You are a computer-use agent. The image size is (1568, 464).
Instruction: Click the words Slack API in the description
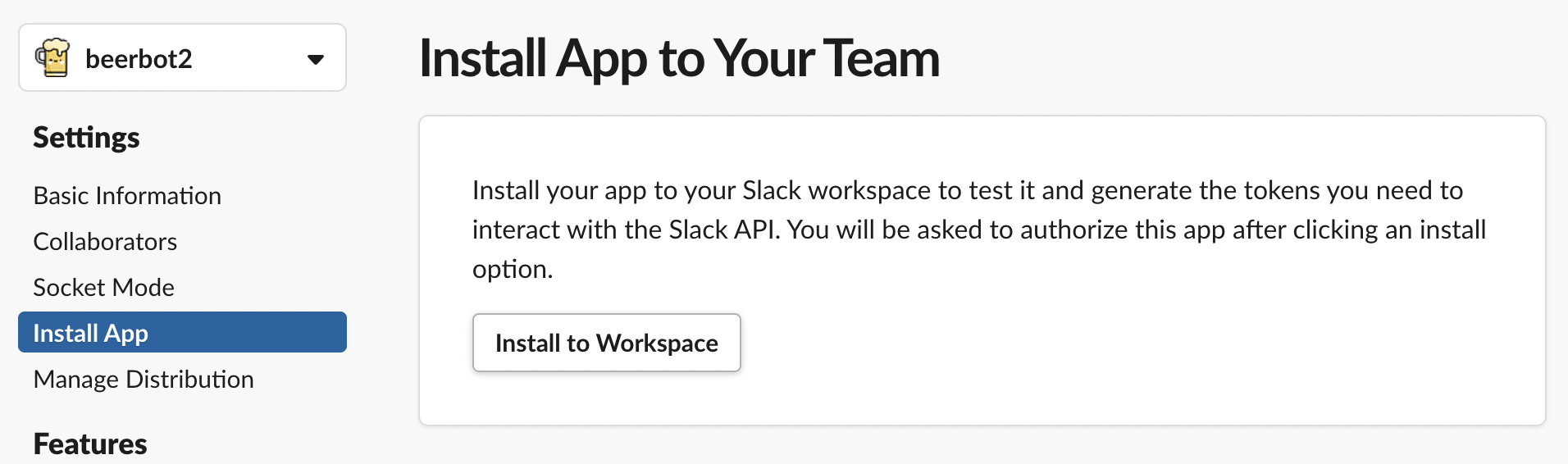722,230
